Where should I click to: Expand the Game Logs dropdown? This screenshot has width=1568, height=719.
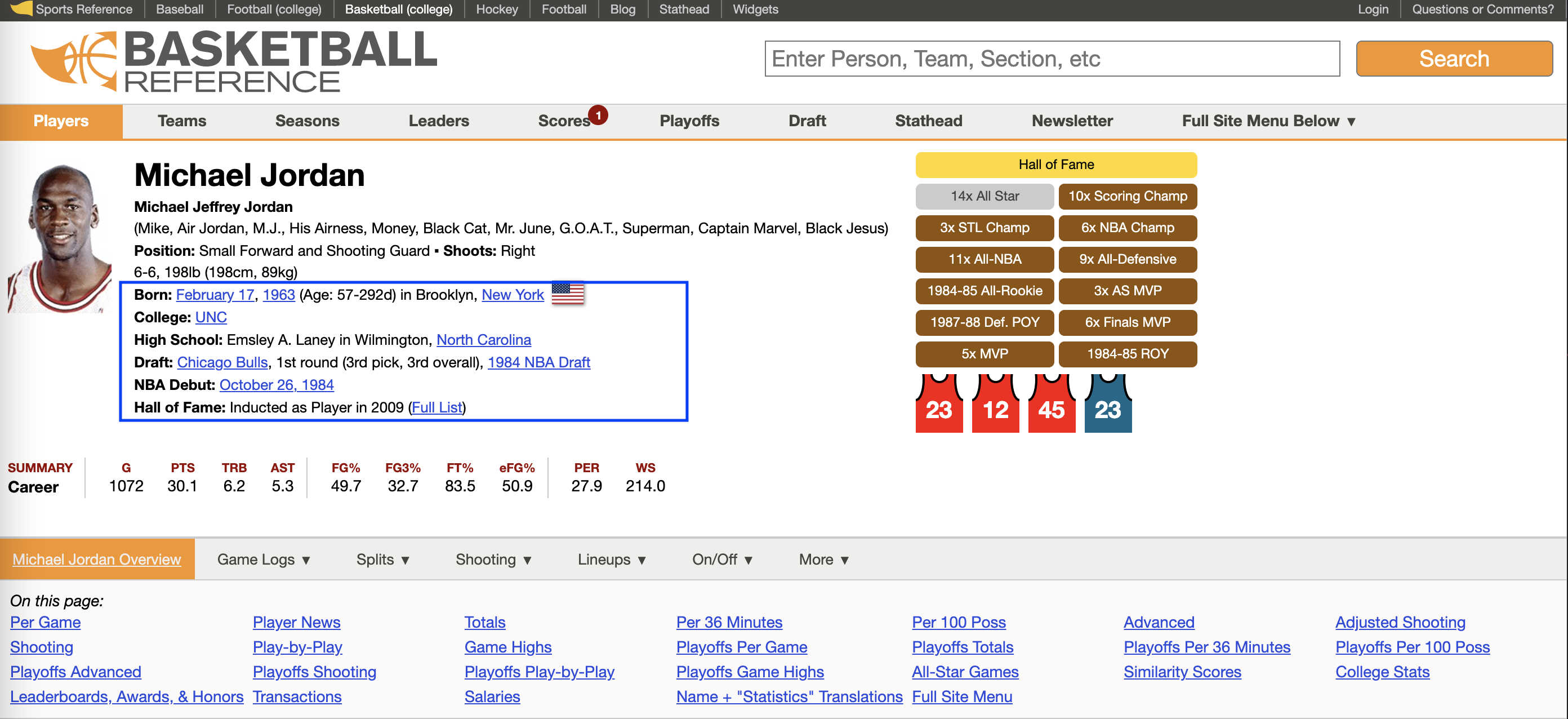(264, 560)
